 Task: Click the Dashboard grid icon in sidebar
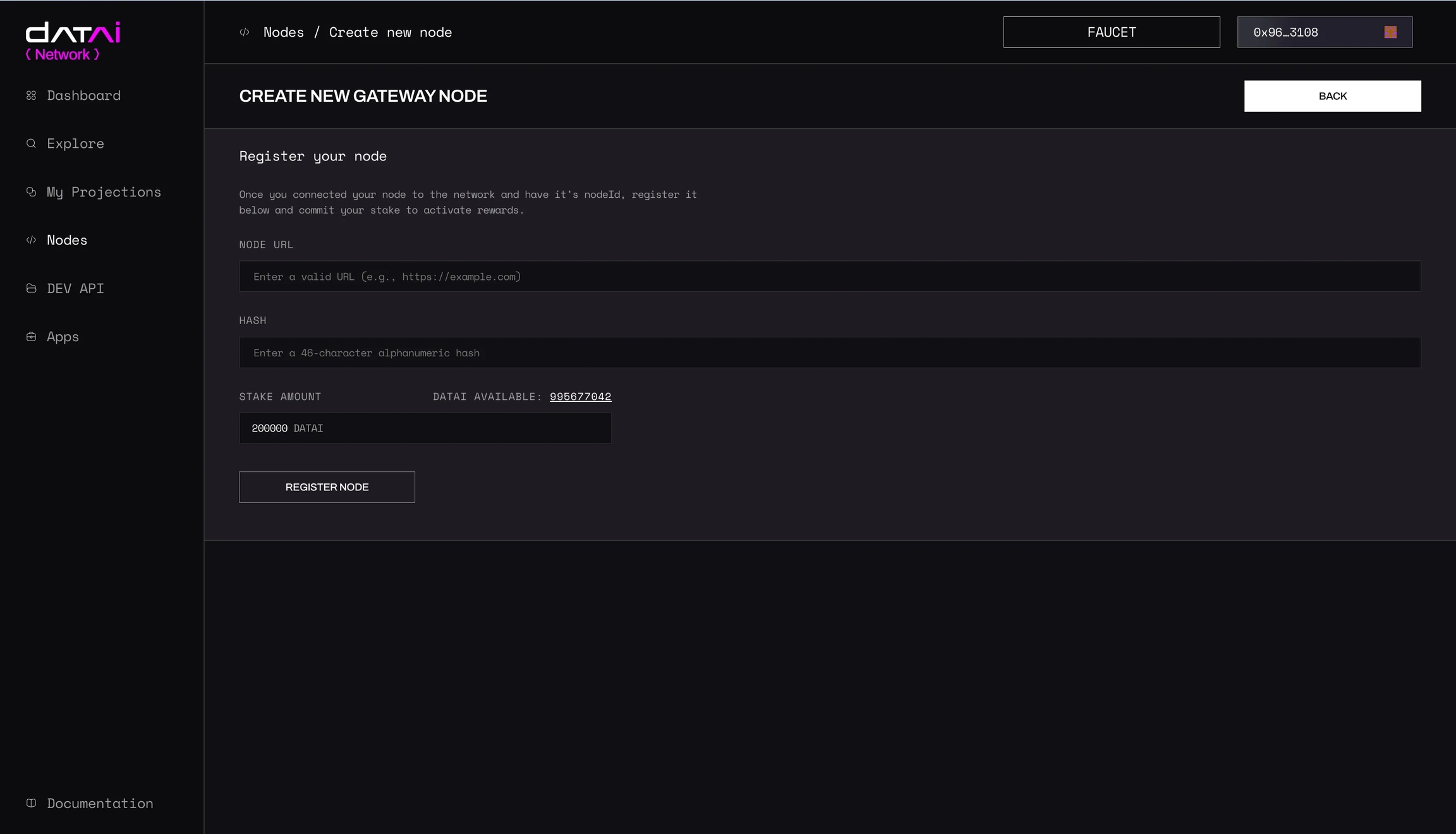(31, 95)
